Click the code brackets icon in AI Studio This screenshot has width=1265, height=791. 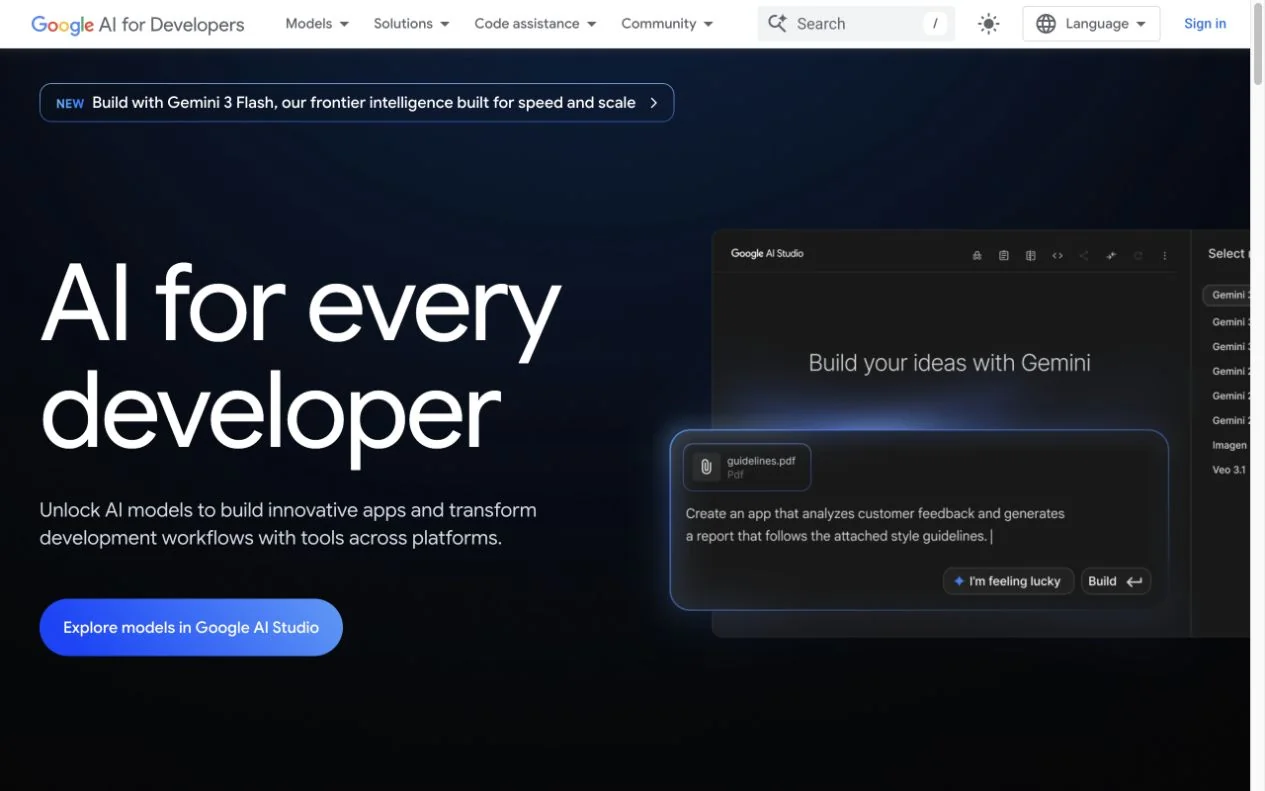pos(1058,256)
